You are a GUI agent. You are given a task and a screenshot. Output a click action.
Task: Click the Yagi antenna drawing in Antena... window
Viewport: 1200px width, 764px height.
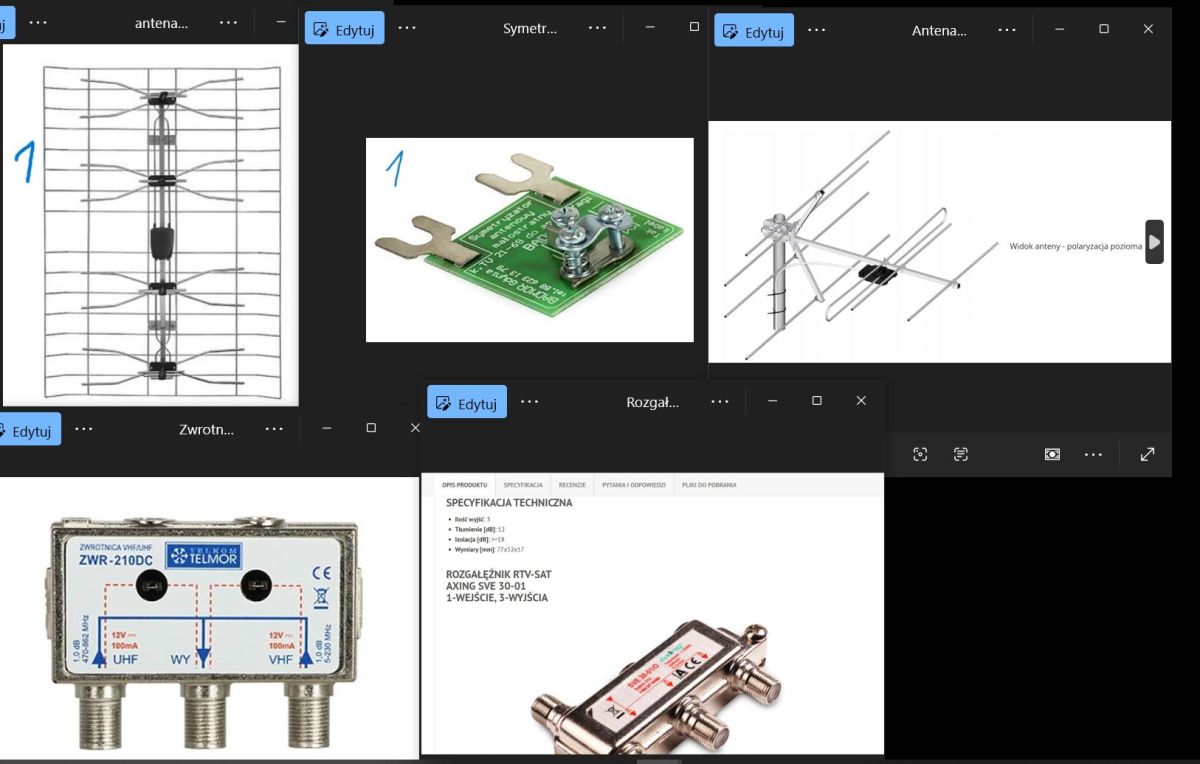(940, 242)
